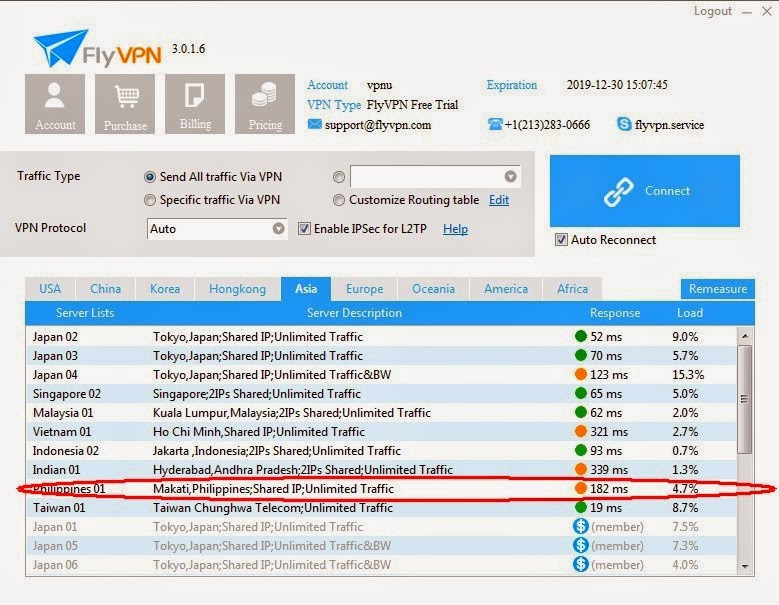Switch to the Africa tab
779x605 pixels.
pos(572,289)
